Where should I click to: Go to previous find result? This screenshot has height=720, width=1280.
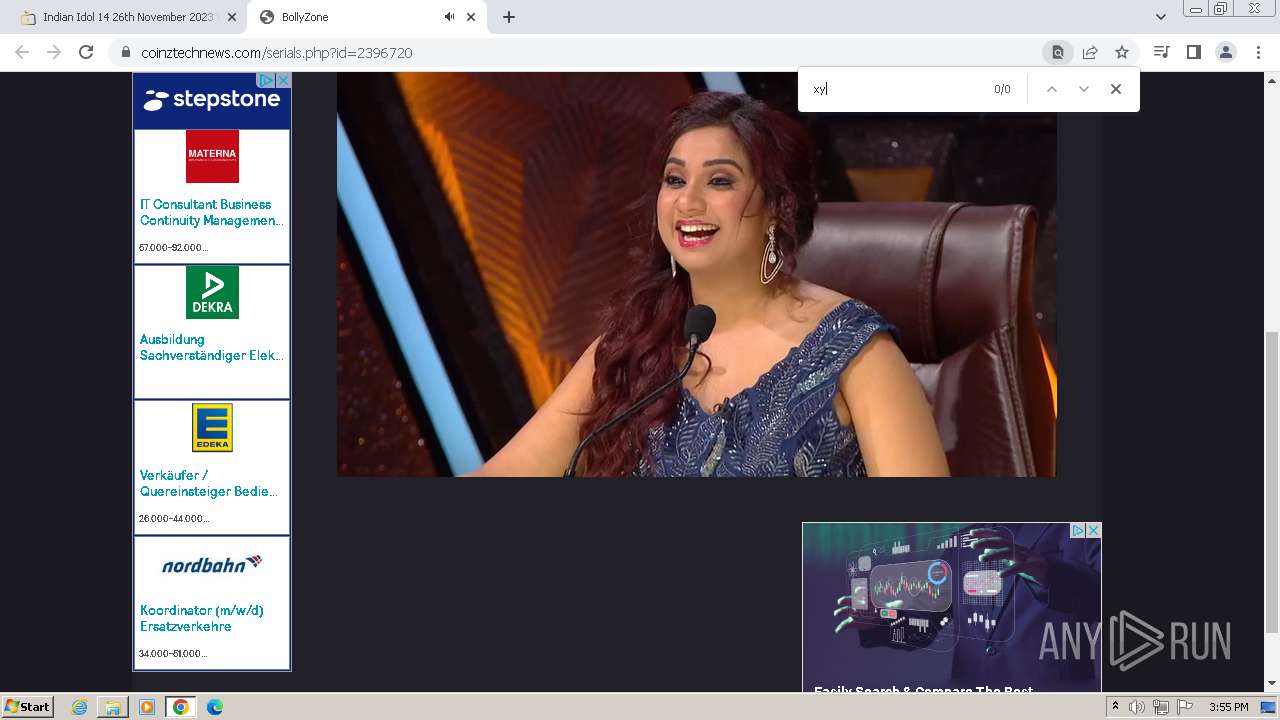click(x=1051, y=89)
